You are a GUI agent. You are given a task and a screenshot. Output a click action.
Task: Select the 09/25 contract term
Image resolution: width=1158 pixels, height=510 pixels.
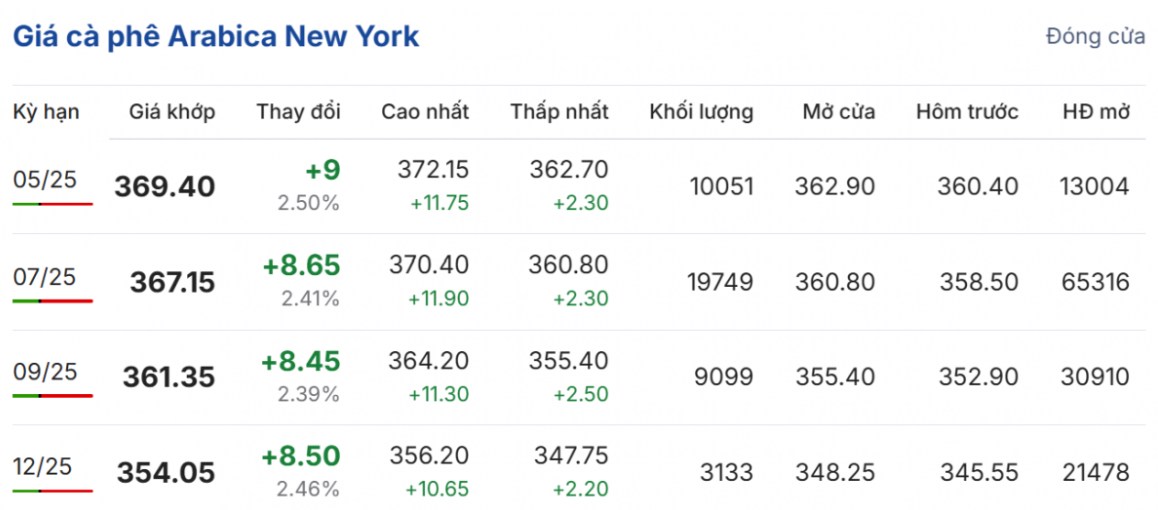point(45,372)
